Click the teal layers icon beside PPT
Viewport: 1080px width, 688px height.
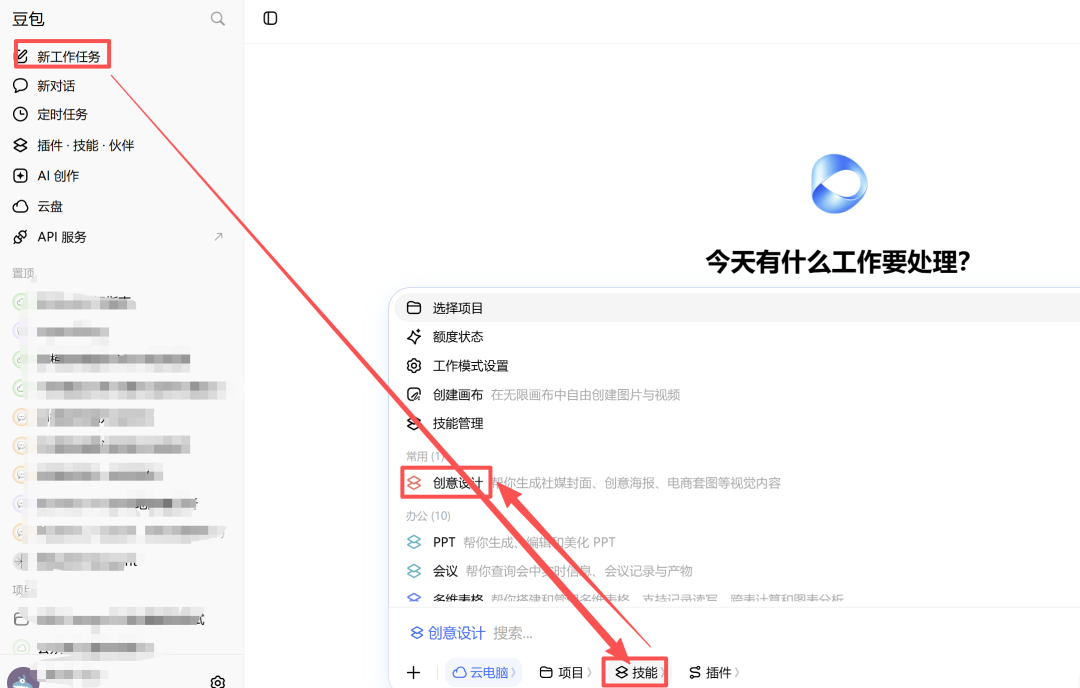coord(414,542)
